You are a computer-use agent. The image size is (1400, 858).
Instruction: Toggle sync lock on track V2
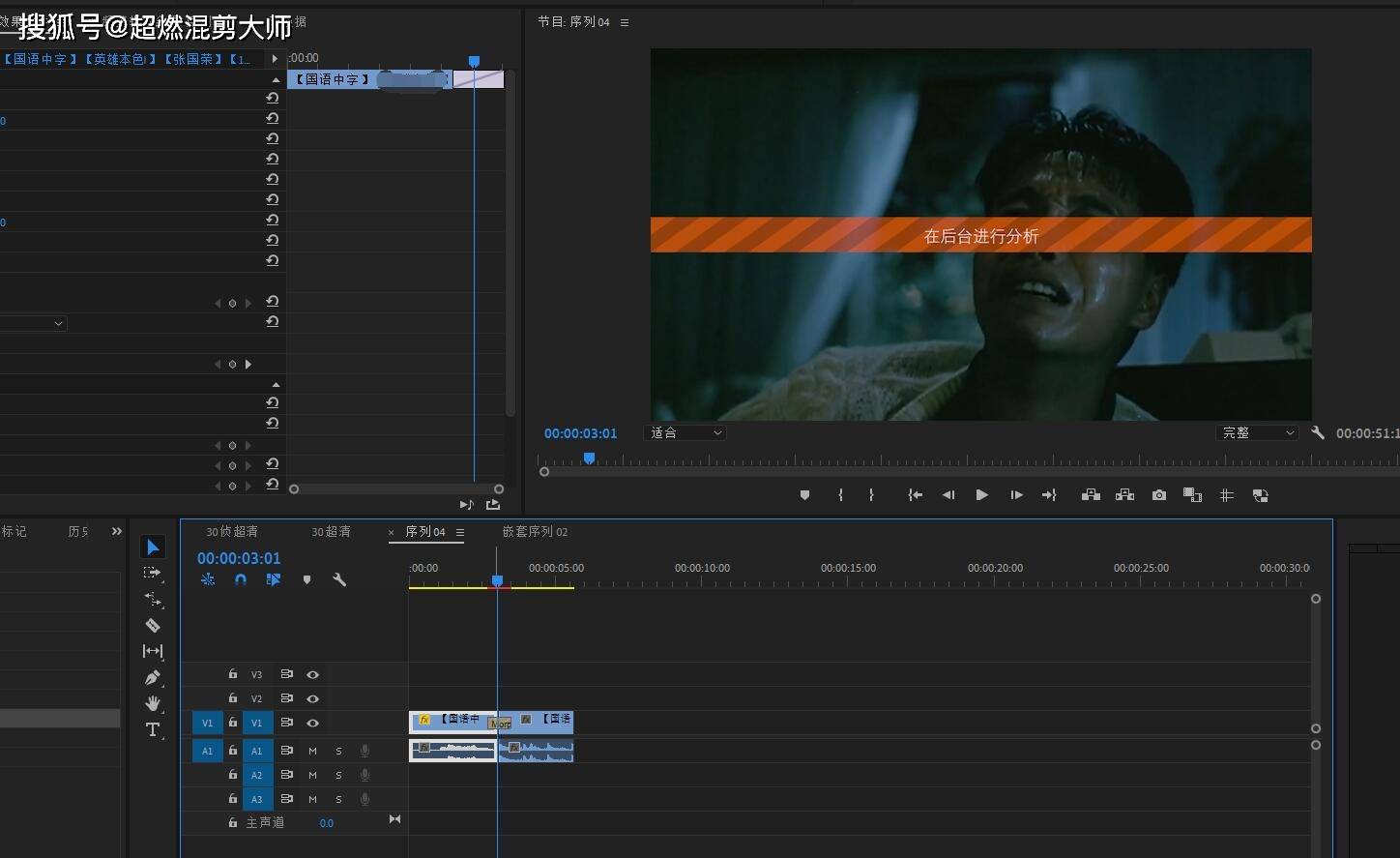click(x=286, y=698)
